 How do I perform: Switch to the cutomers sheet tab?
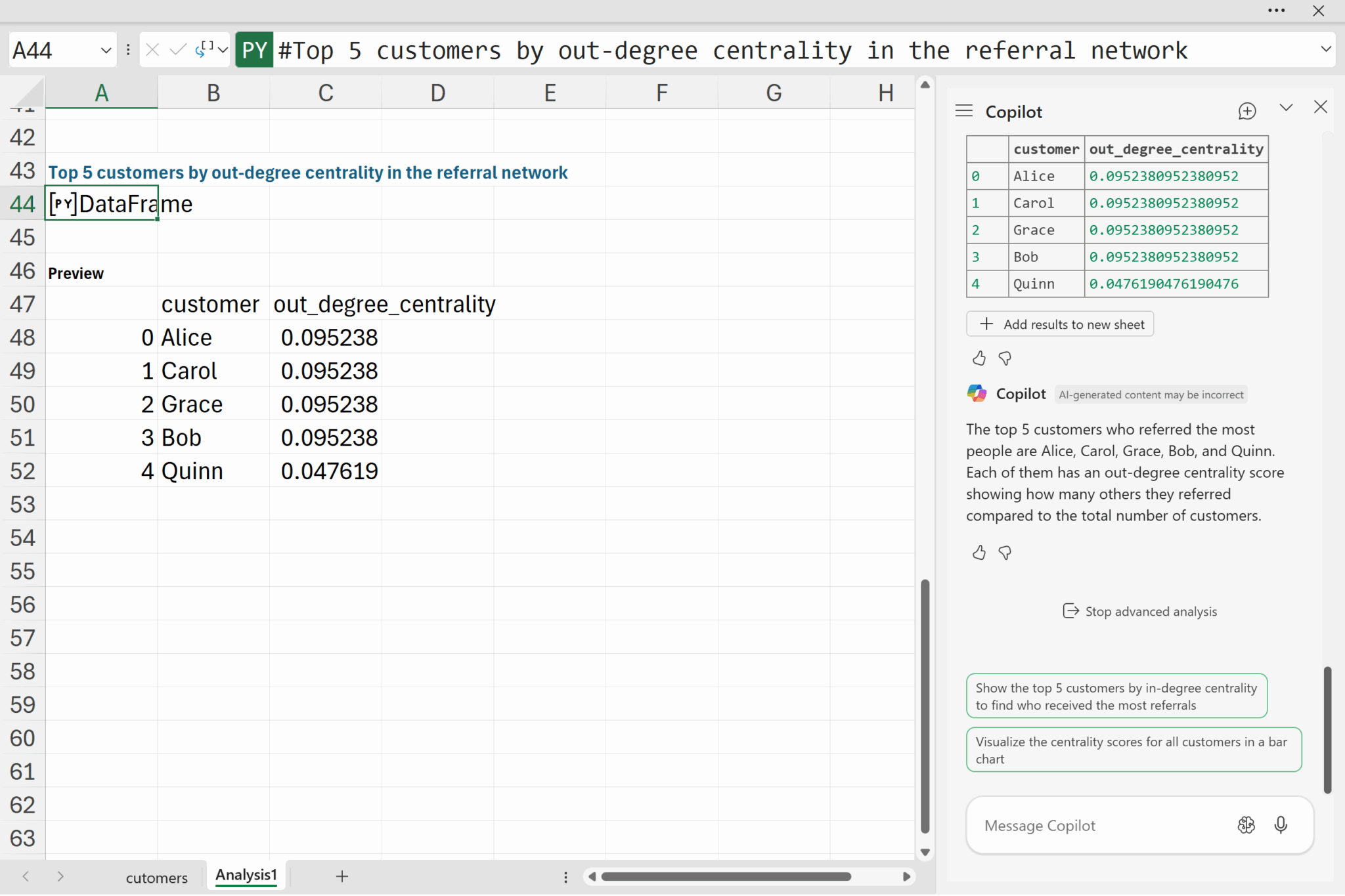[156, 878]
